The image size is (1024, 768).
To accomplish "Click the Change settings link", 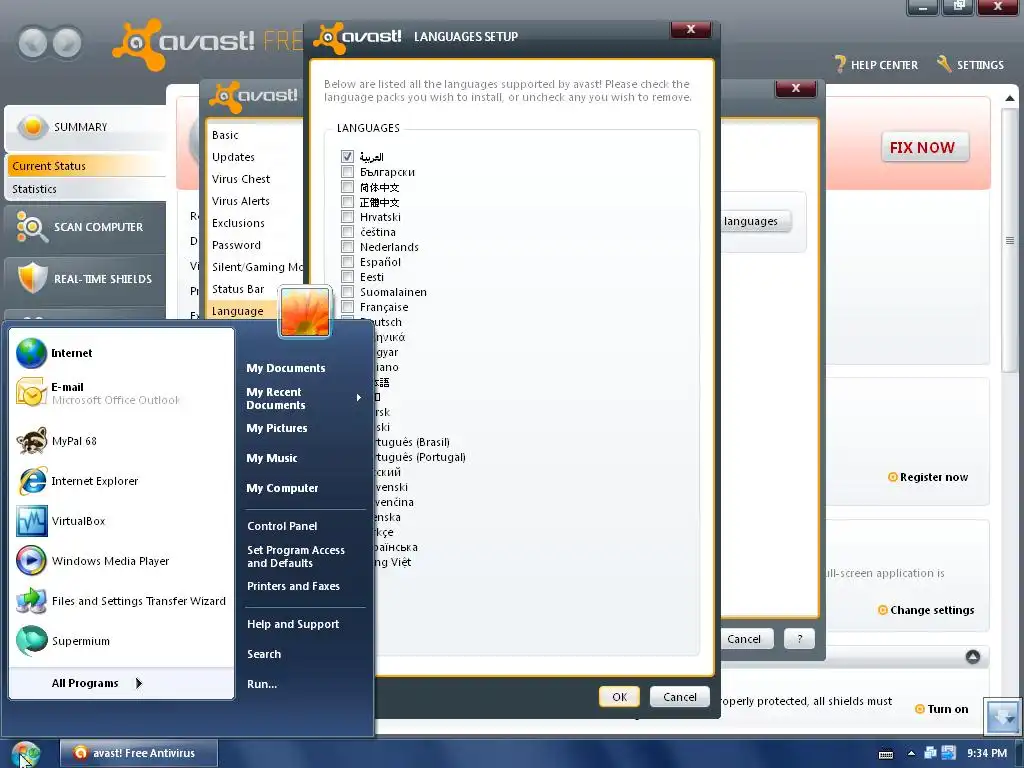I will (932, 610).
